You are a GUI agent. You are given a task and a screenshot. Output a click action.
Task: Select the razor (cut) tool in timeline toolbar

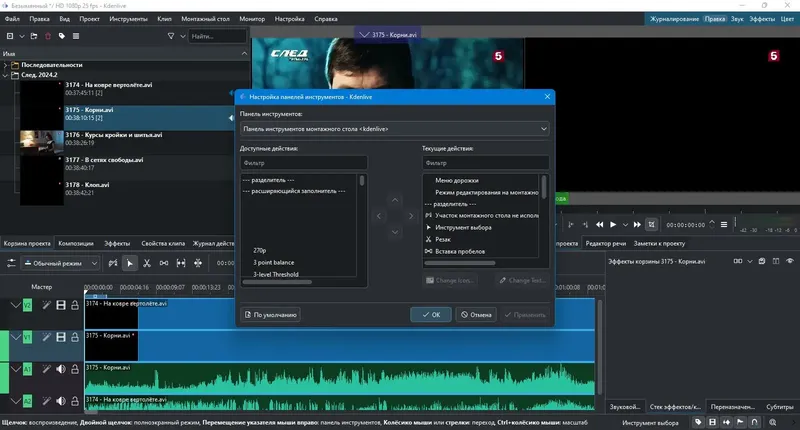(x=147, y=263)
